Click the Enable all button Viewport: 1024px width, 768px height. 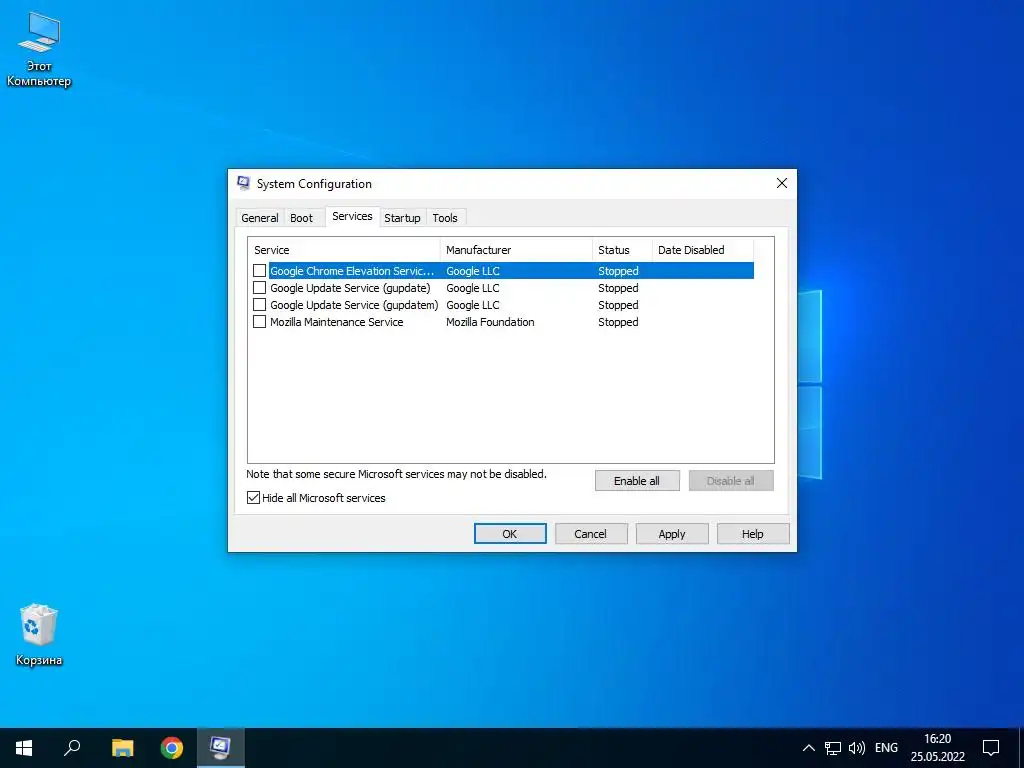tap(637, 481)
